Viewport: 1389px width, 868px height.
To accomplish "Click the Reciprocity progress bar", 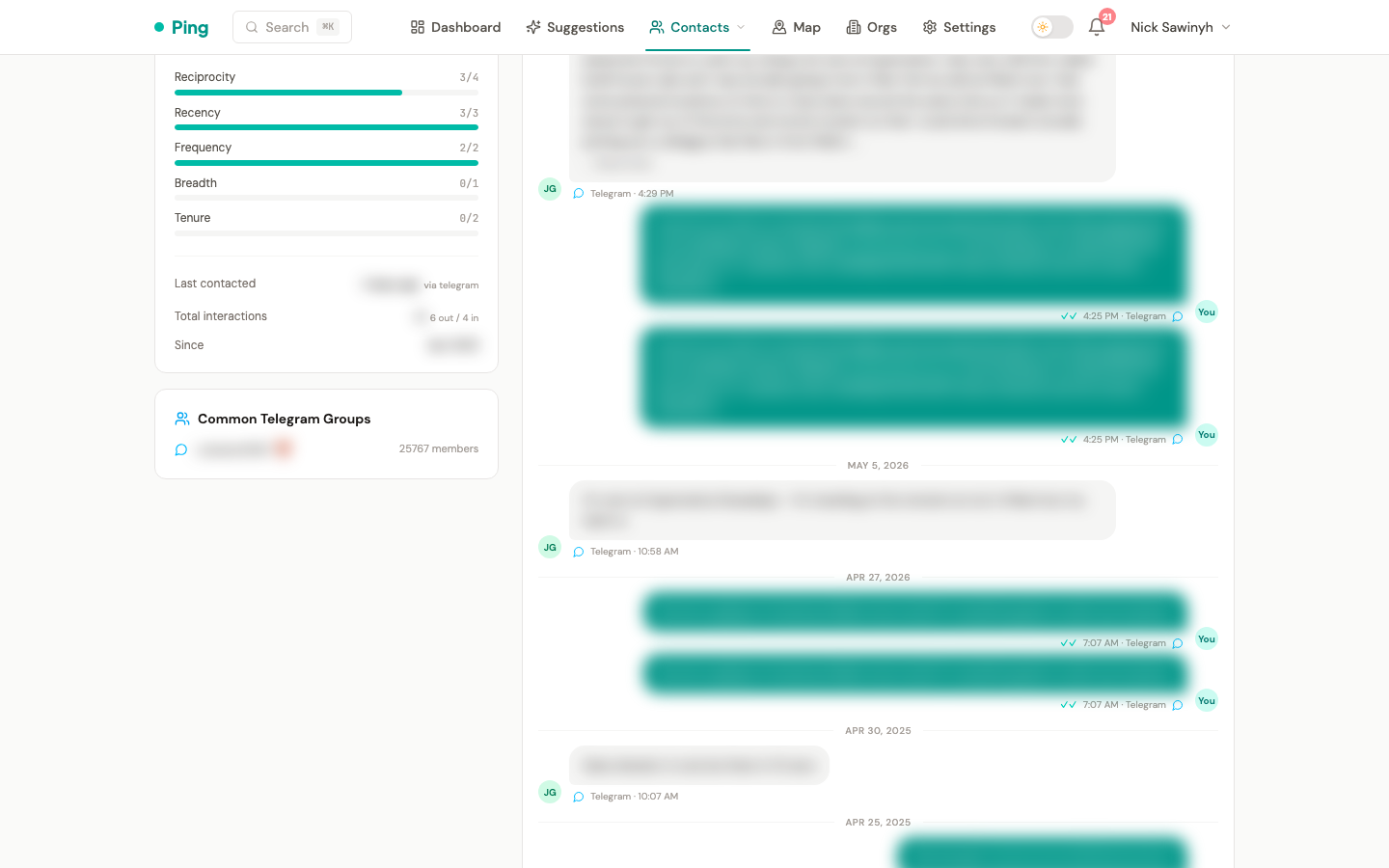I will point(326,93).
